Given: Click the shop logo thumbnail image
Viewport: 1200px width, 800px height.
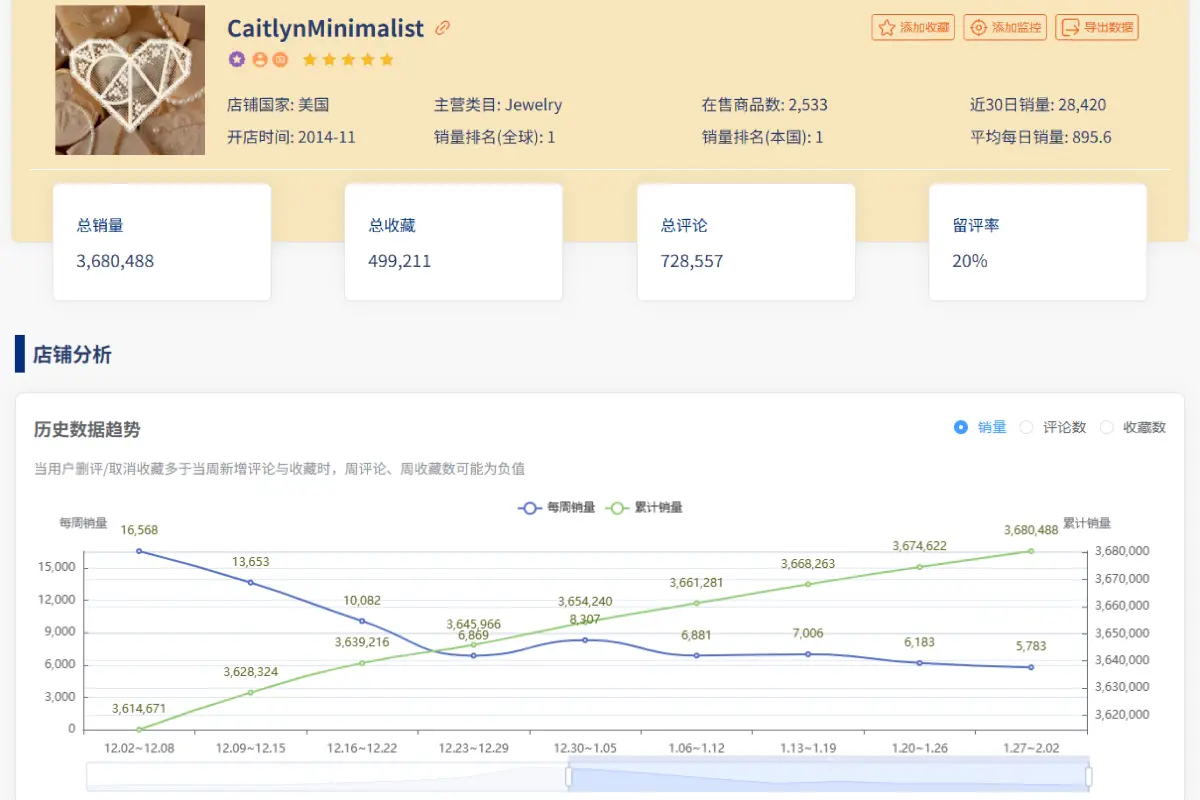Looking at the screenshot, I should click(130, 80).
